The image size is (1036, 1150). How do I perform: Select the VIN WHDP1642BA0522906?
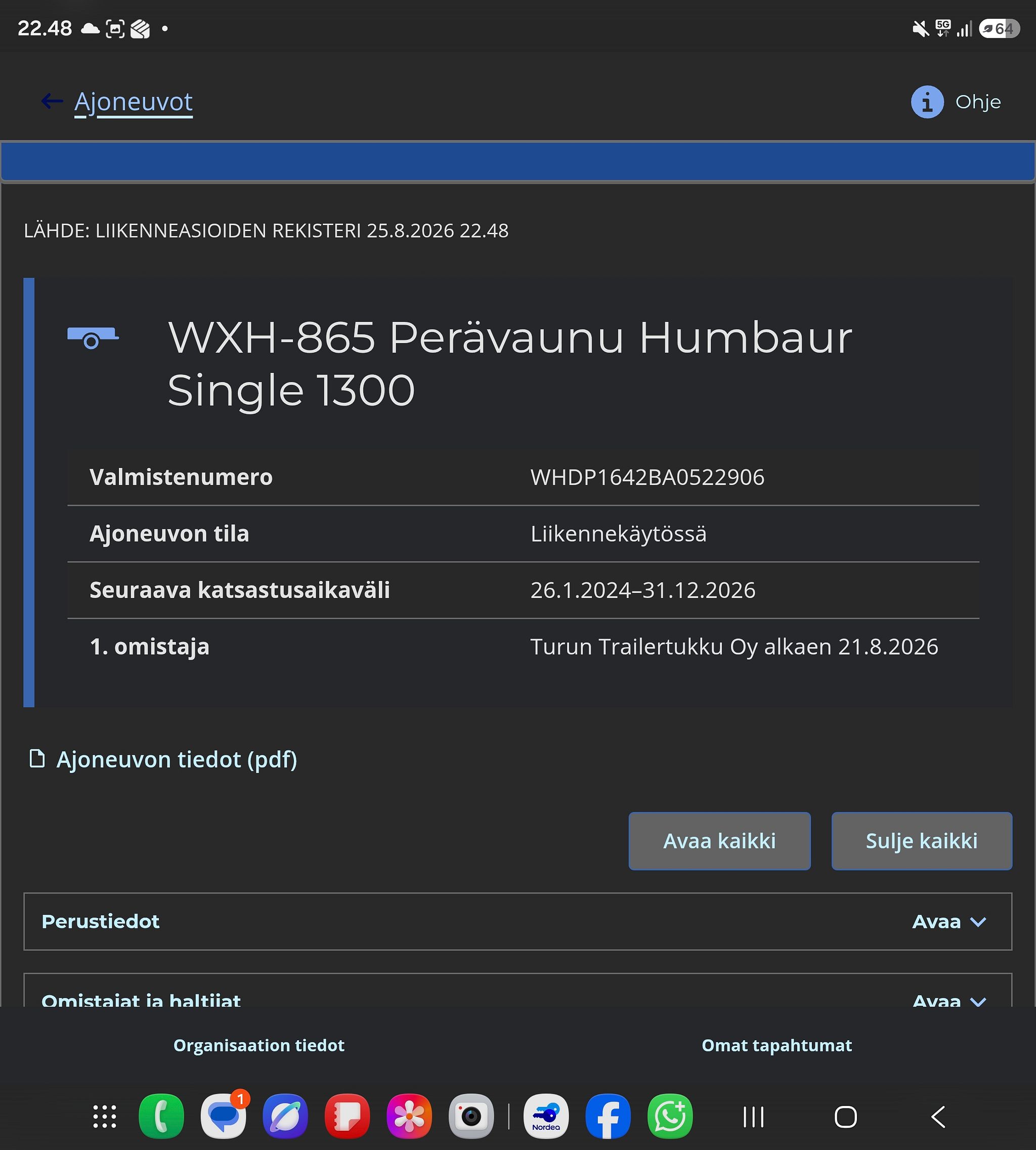(647, 477)
